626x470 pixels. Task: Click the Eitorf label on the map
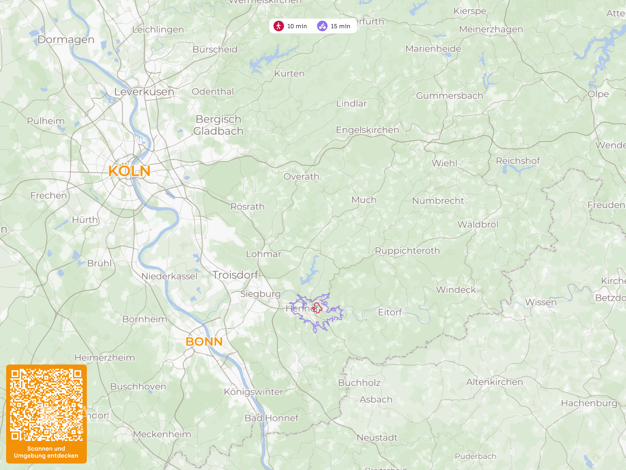(x=390, y=312)
